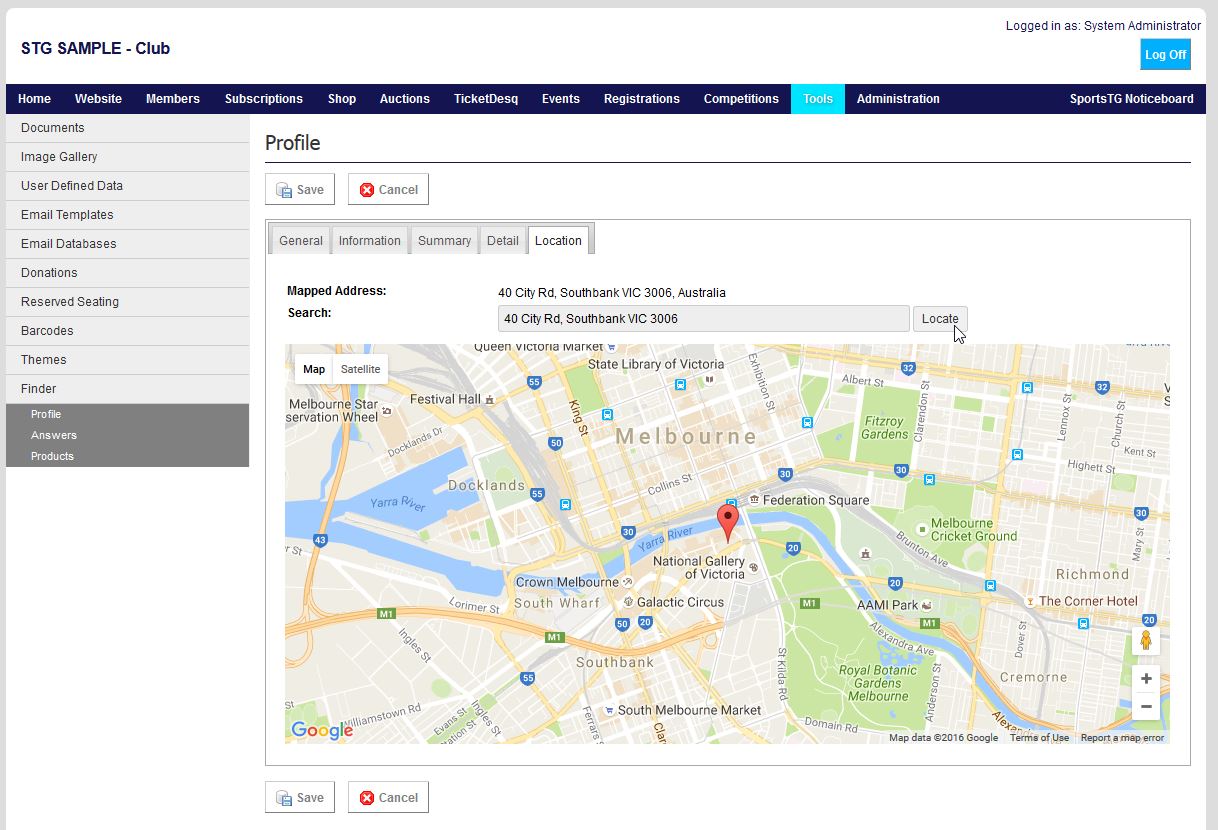
Task: Open Street View pegman icon
Action: pyautogui.click(x=1146, y=640)
